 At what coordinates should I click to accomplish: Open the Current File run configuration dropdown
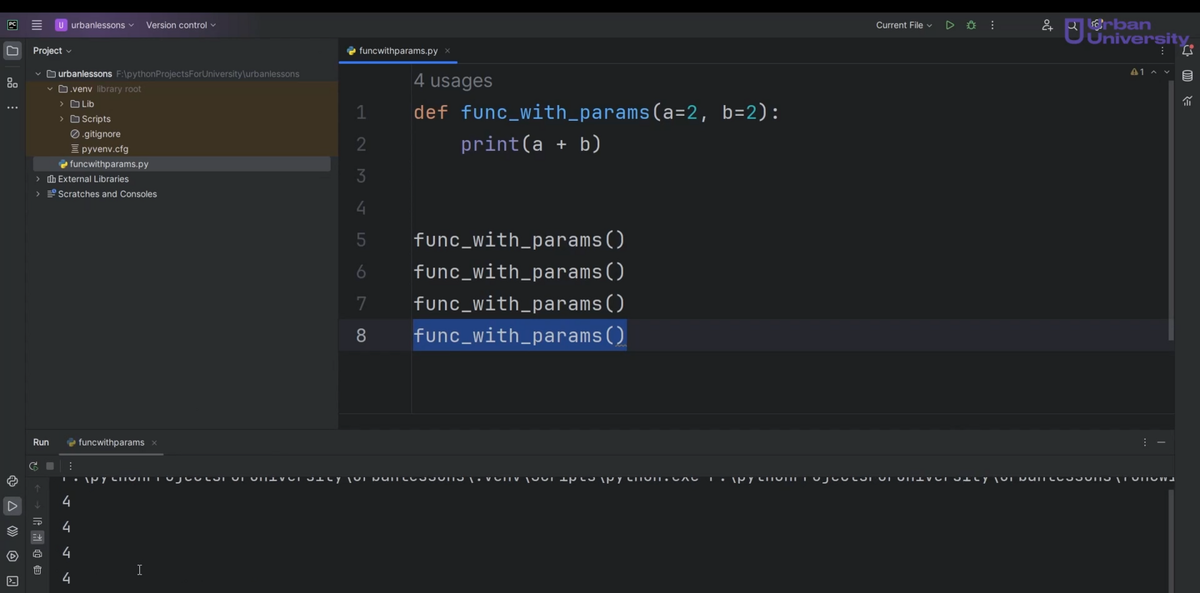click(904, 25)
